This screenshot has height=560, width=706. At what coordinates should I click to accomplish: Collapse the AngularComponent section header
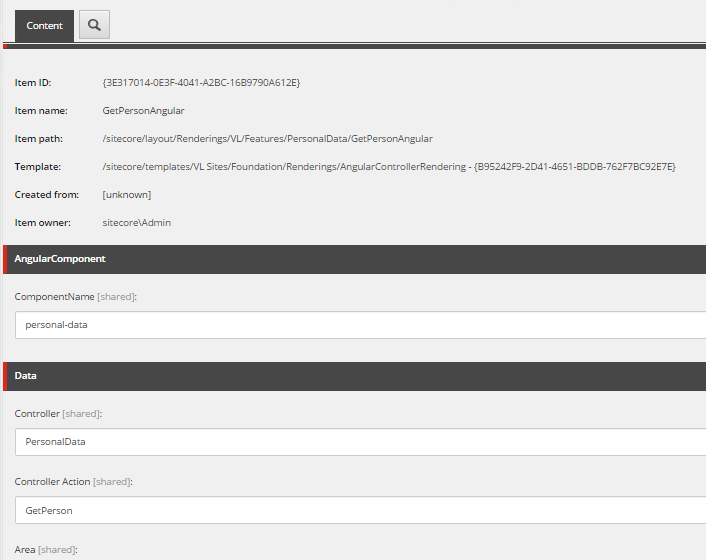click(354, 259)
